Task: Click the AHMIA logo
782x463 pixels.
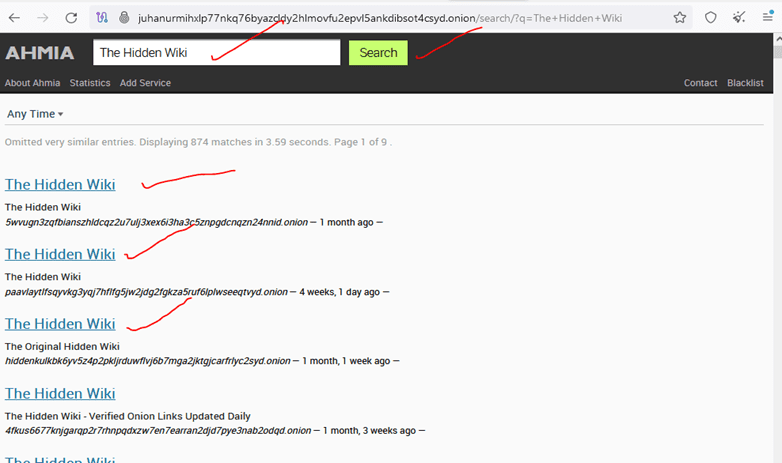Action: click(x=39, y=53)
